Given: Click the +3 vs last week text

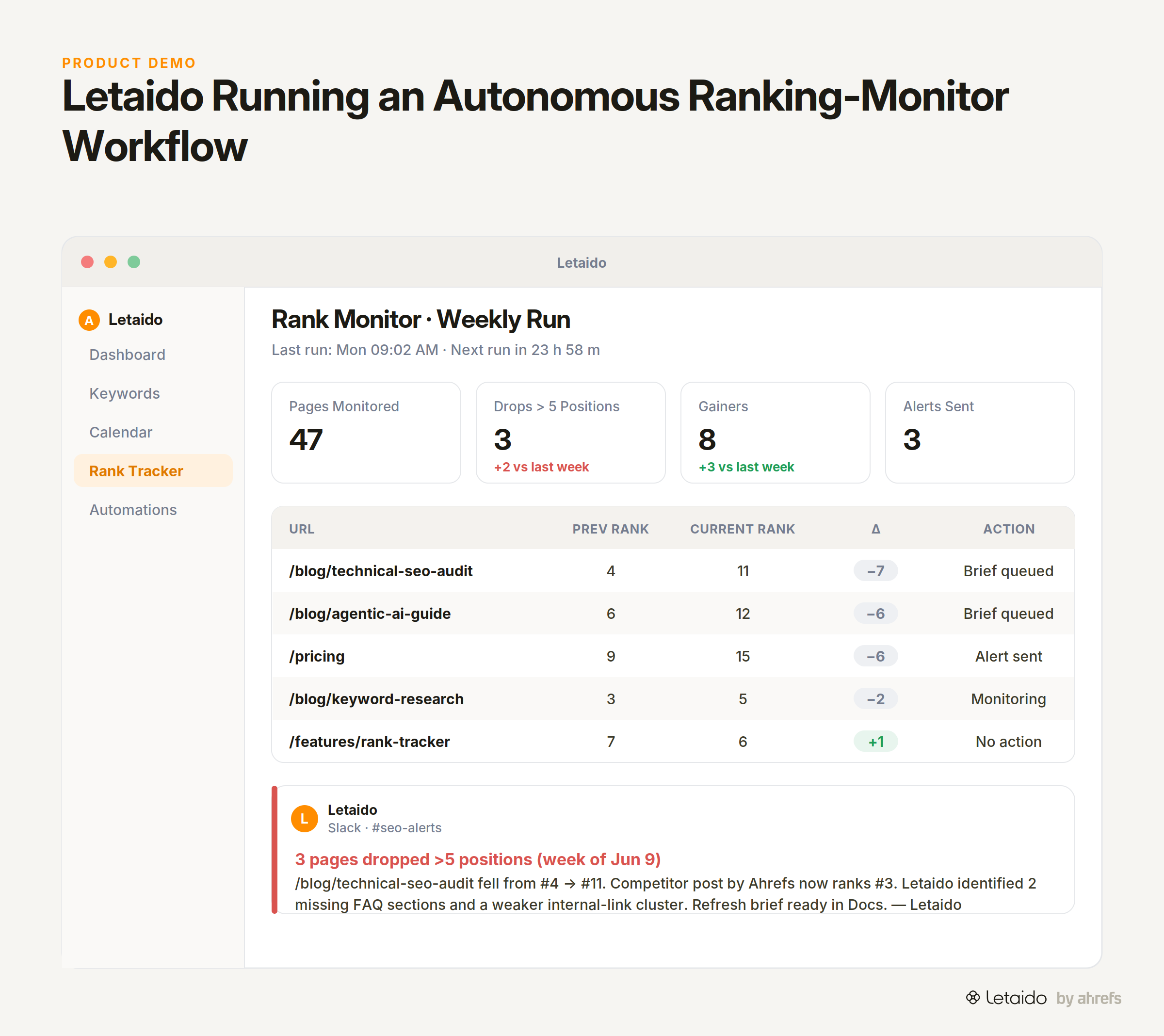Looking at the screenshot, I should [746, 467].
